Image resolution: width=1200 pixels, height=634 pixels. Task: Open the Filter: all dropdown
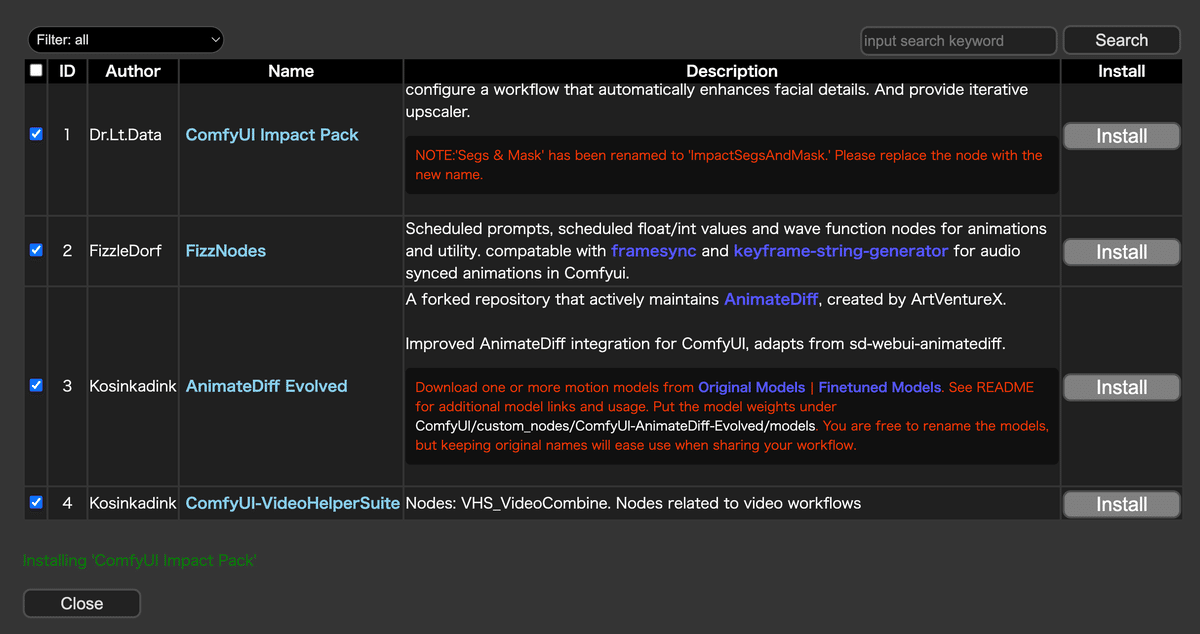coord(125,40)
